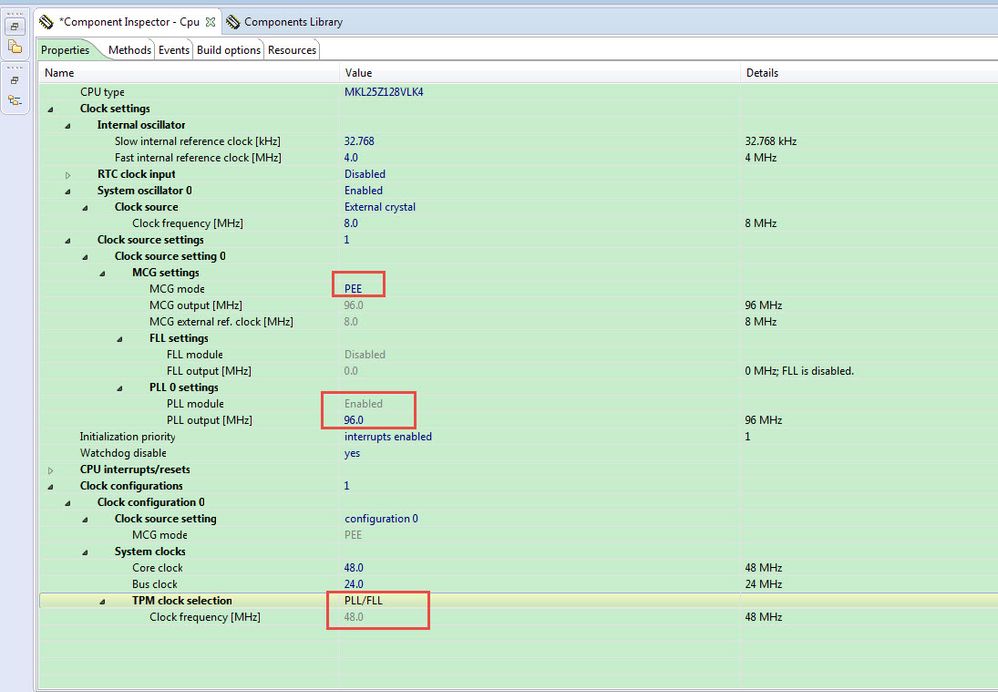
Task: Edit the Core clock value 48.0
Action: pyautogui.click(x=354, y=568)
